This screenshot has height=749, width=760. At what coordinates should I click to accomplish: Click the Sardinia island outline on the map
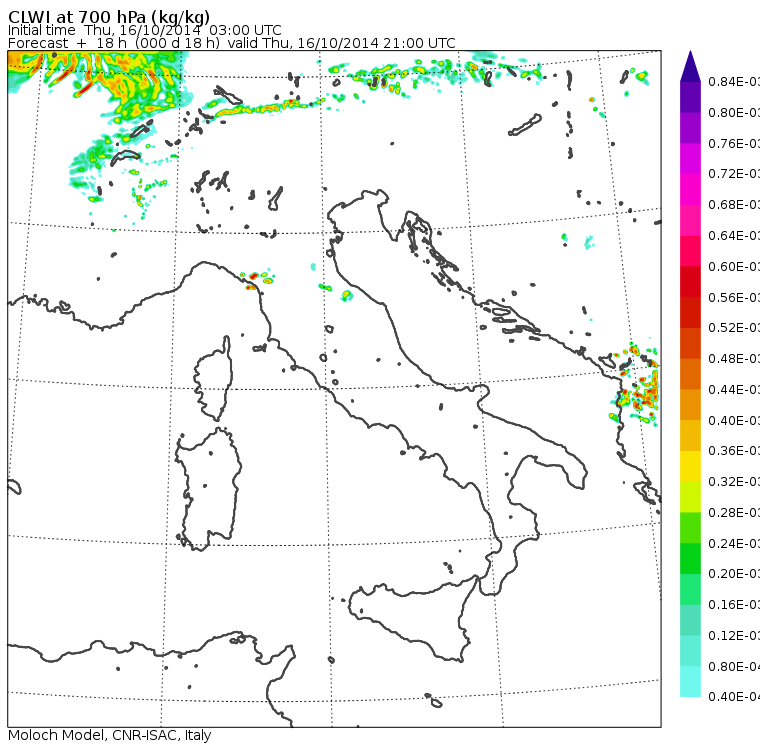point(208,489)
